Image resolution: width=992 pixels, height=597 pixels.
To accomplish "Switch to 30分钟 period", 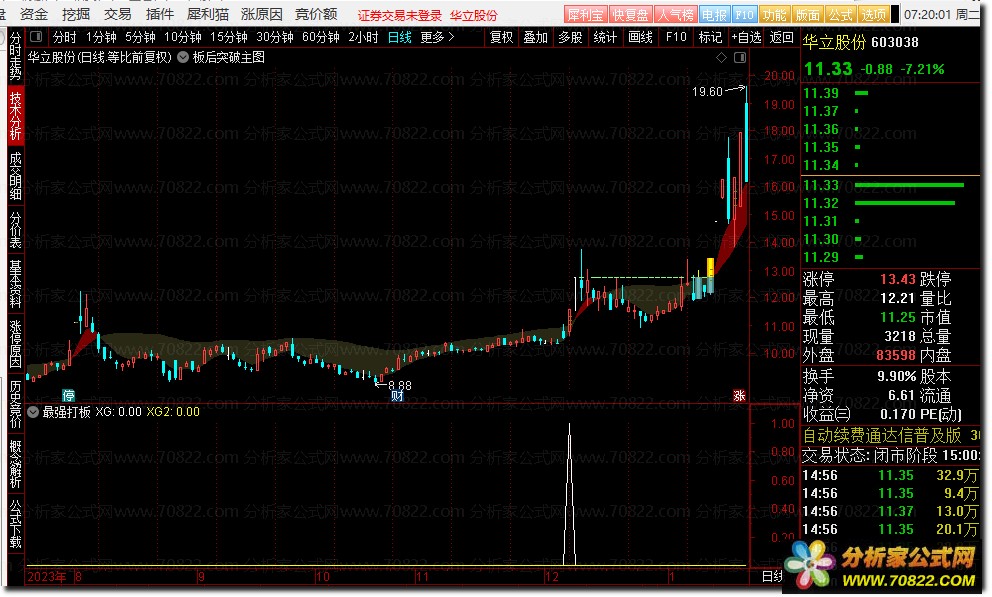I will (x=275, y=37).
